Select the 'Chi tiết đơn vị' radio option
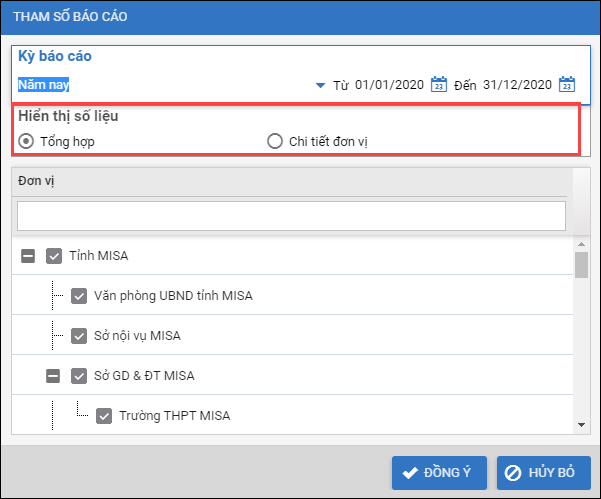The width and height of the screenshot is (601, 499). pos(275,141)
